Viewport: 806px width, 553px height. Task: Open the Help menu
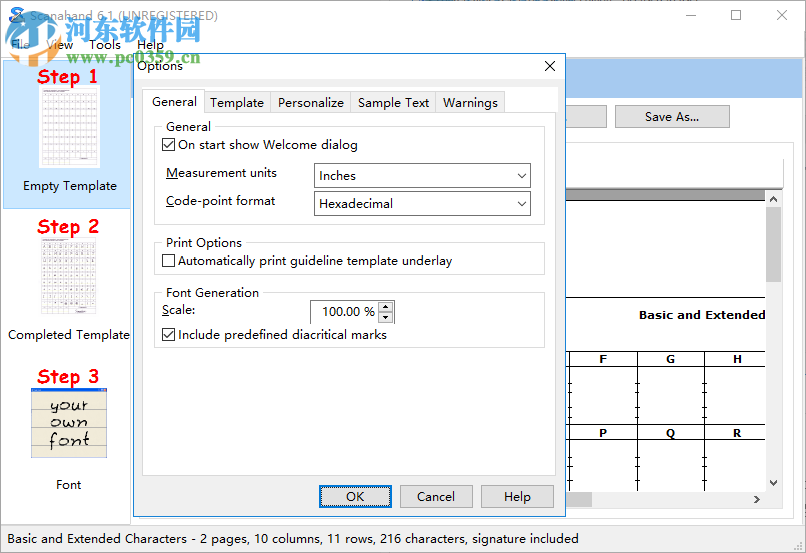coord(150,45)
